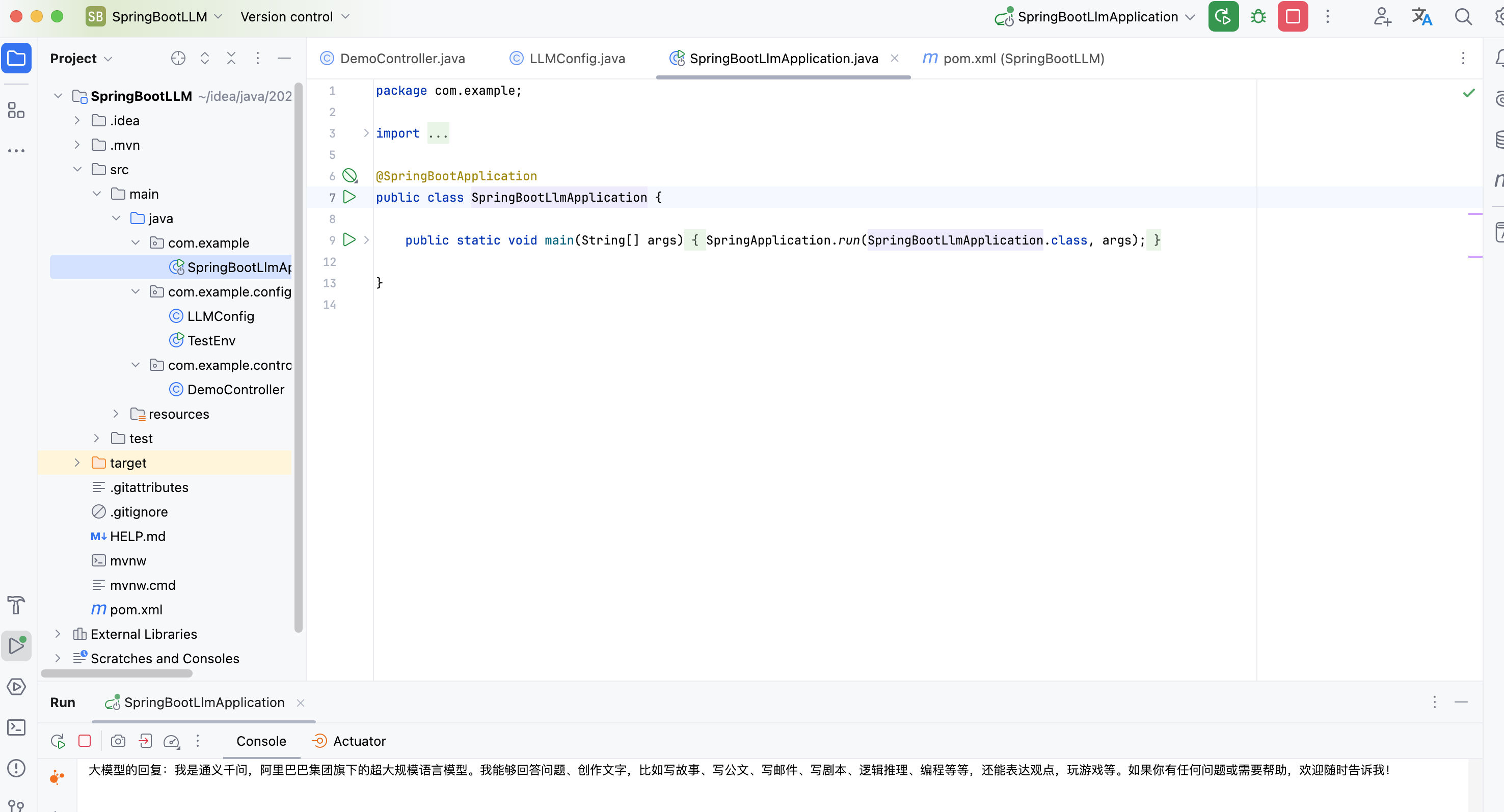Click the Search Everywhere magnifier icon
This screenshot has width=1504, height=812.
coord(1463,17)
